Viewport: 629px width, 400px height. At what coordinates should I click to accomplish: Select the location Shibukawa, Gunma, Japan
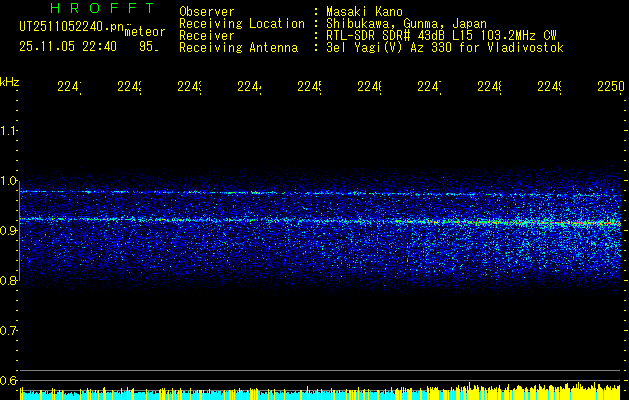pyautogui.click(x=406, y=24)
